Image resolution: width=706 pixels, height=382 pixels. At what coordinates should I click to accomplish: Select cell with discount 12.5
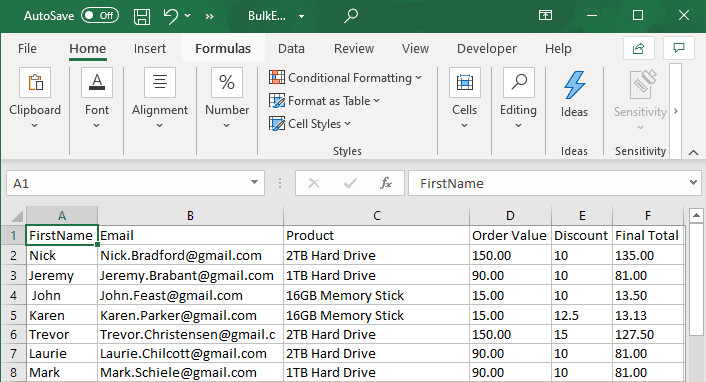click(x=582, y=315)
